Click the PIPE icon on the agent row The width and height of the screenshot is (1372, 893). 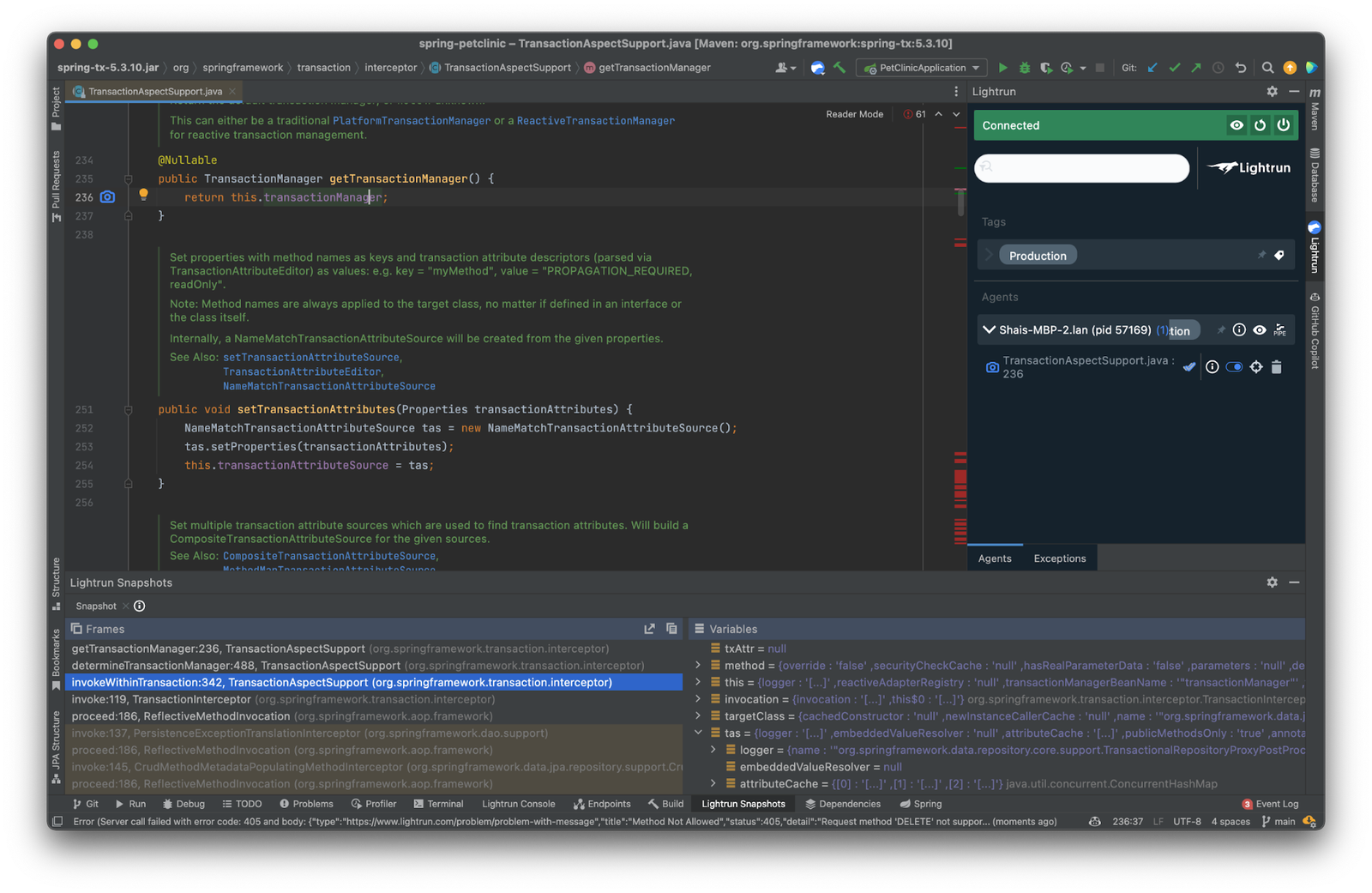point(1280,330)
